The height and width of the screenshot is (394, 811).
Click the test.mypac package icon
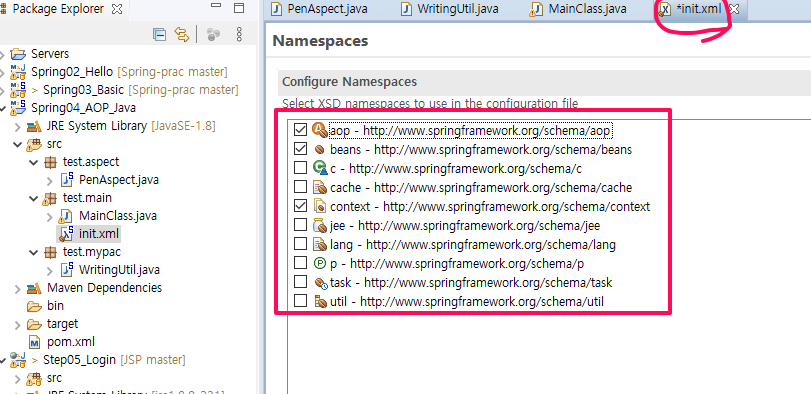click(x=50, y=252)
